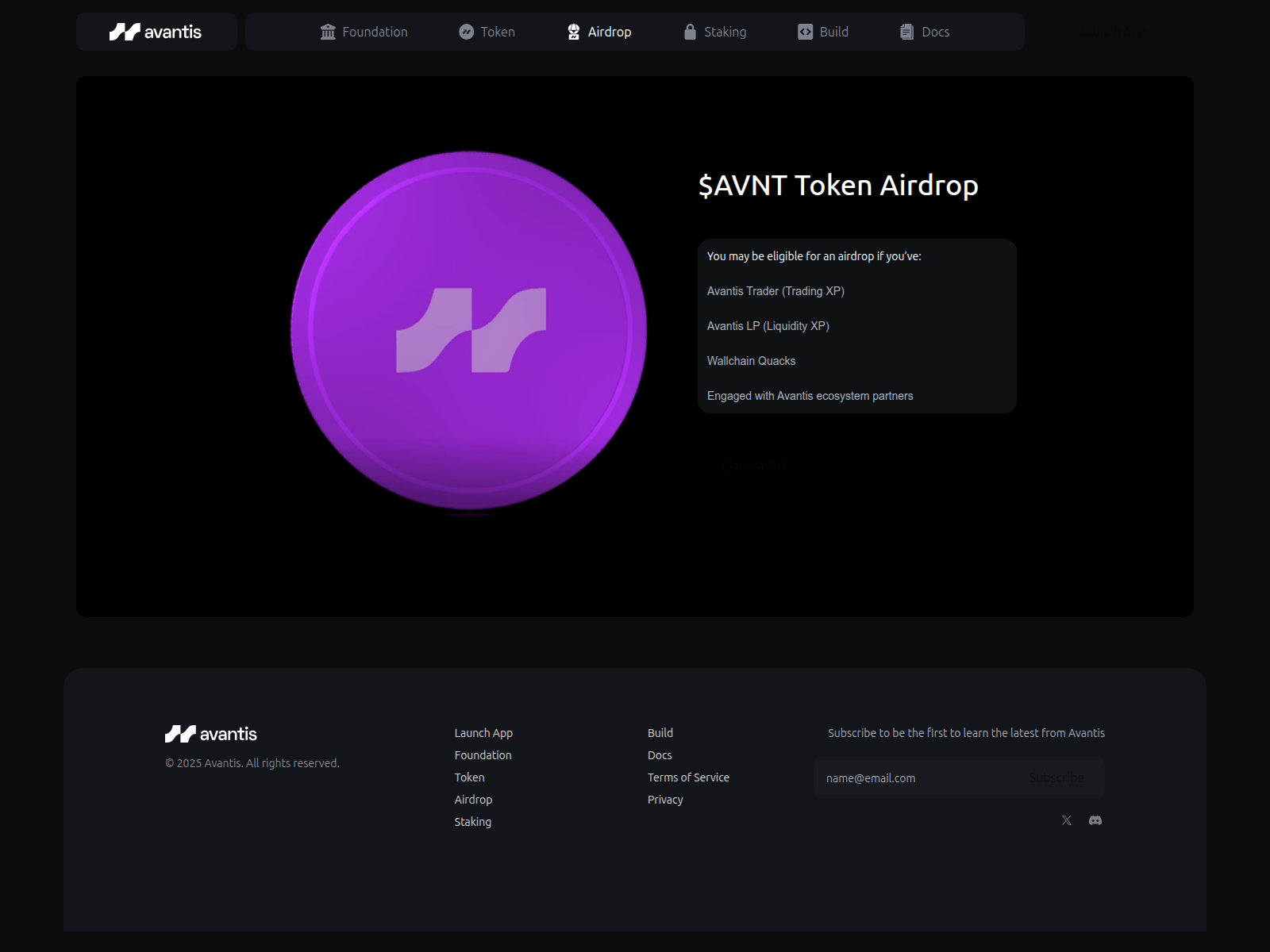
Task: Open the X (Twitter) social icon
Action: (1067, 820)
